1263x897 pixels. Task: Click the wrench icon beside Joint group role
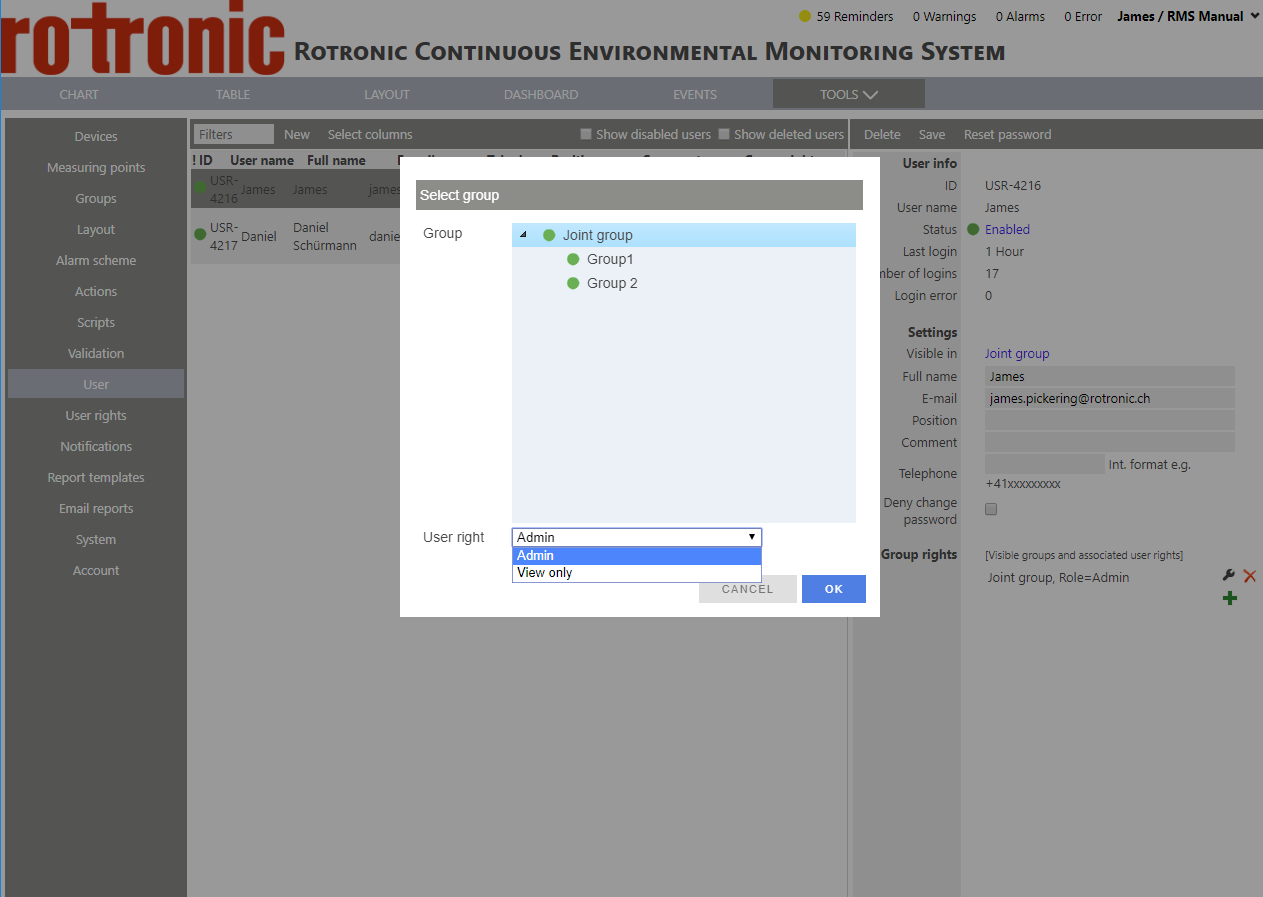pos(1229,576)
